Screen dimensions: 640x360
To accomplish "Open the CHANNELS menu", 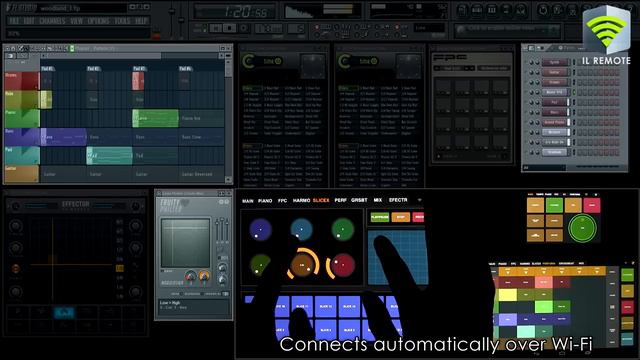I will (x=53, y=21).
